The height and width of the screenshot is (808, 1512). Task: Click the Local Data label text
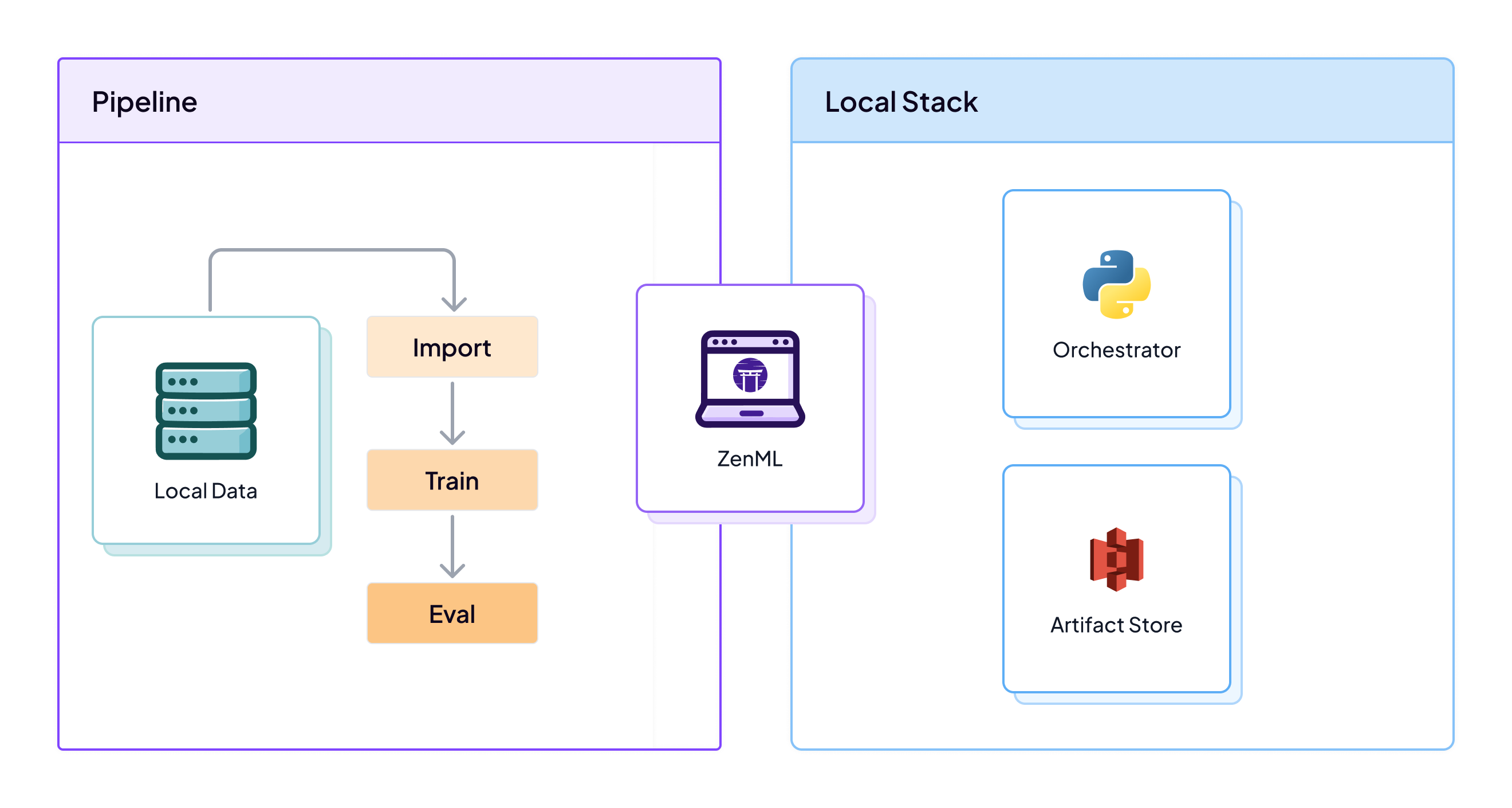pyautogui.click(x=206, y=491)
